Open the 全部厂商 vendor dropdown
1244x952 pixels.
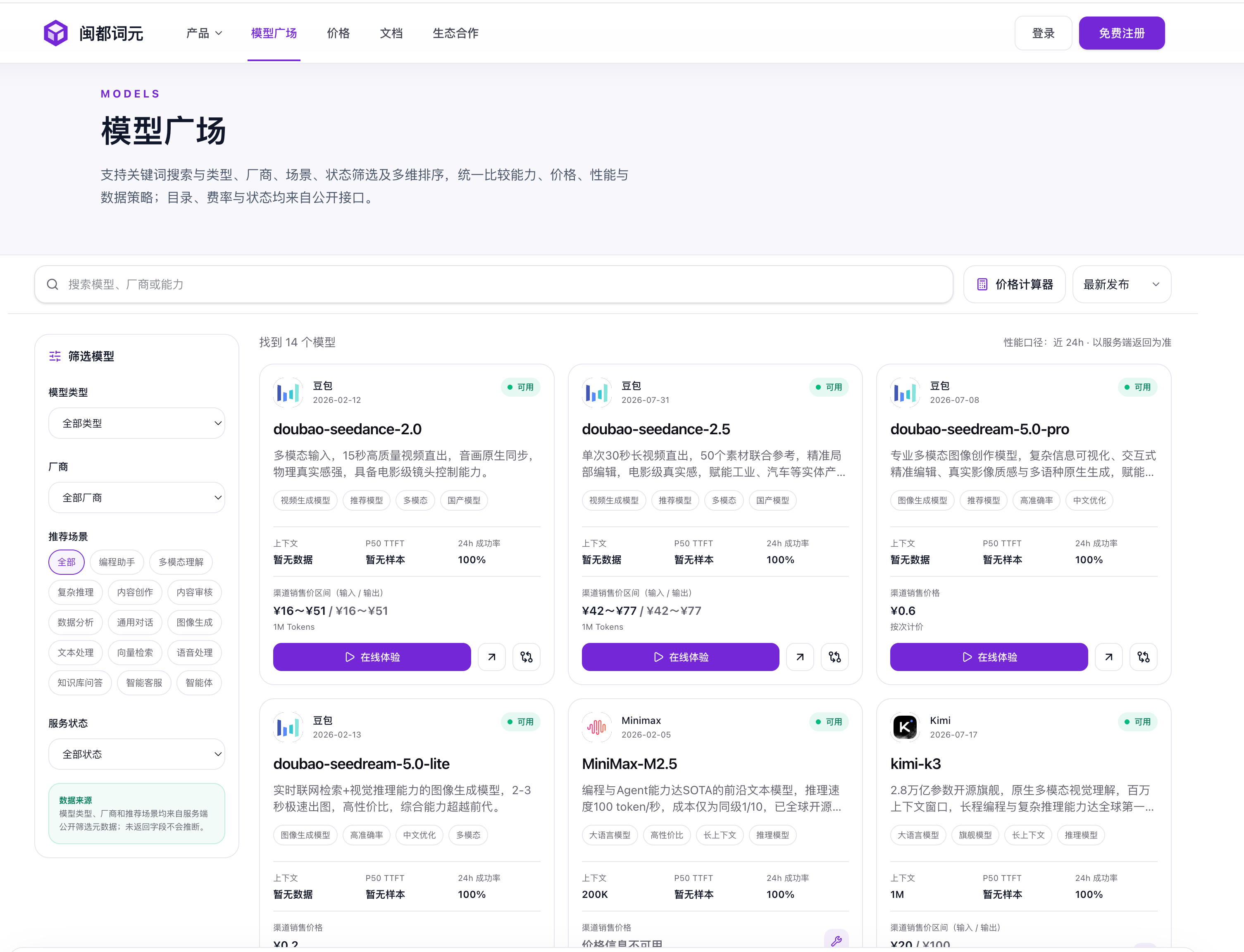click(x=136, y=497)
